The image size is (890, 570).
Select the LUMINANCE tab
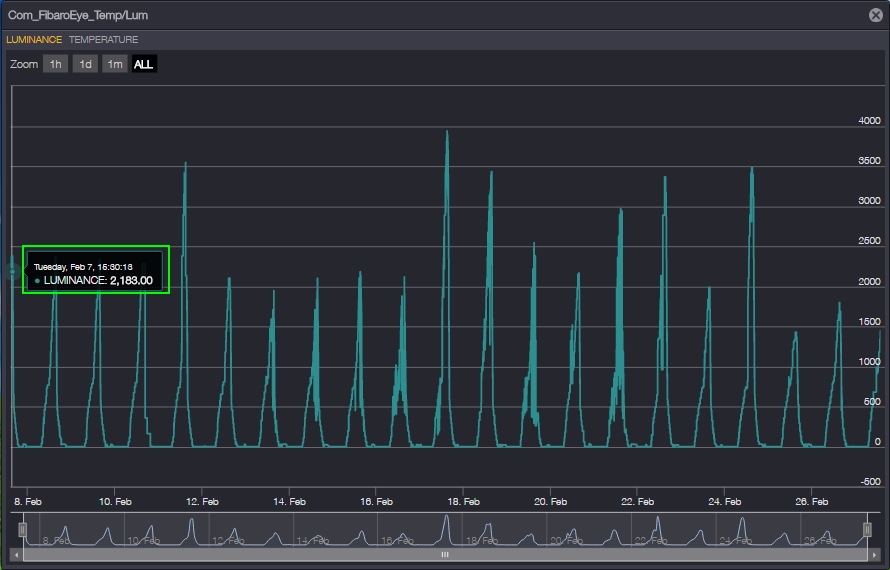pyautogui.click(x=34, y=40)
